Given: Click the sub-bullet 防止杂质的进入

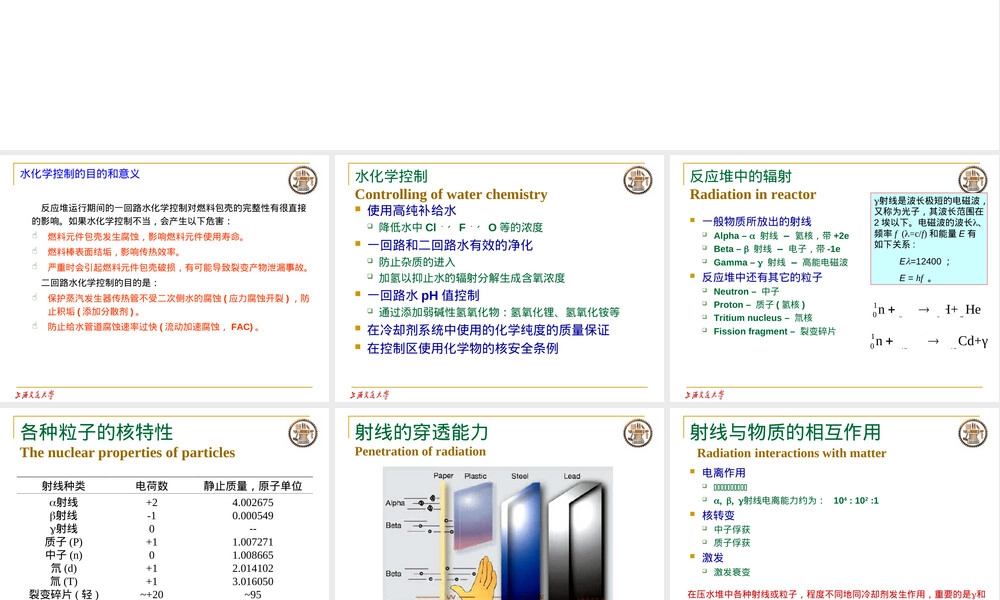Looking at the screenshot, I should click(x=416, y=262).
